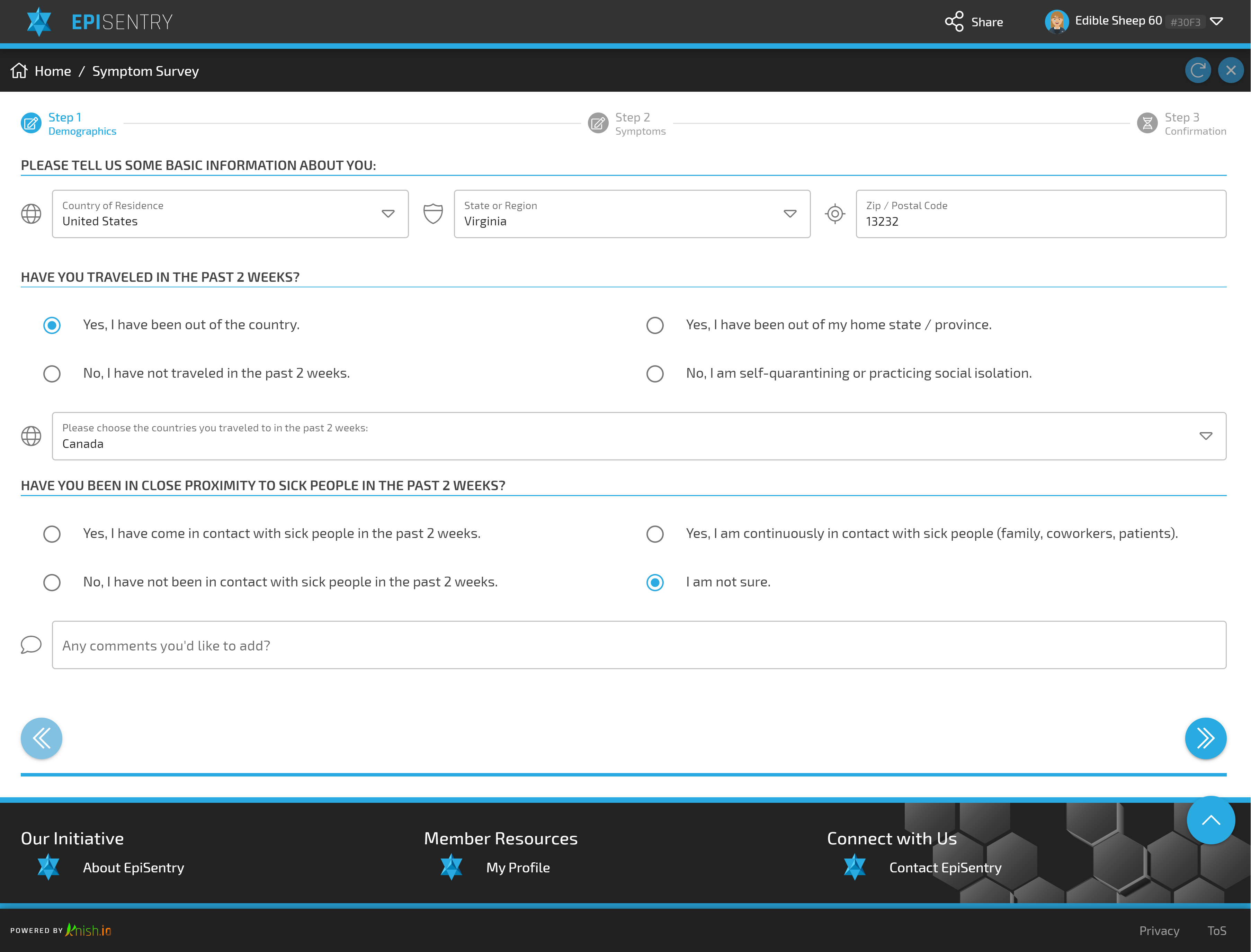
Task: Click the scroll-to-top up arrow button
Action: point(1211,820)
